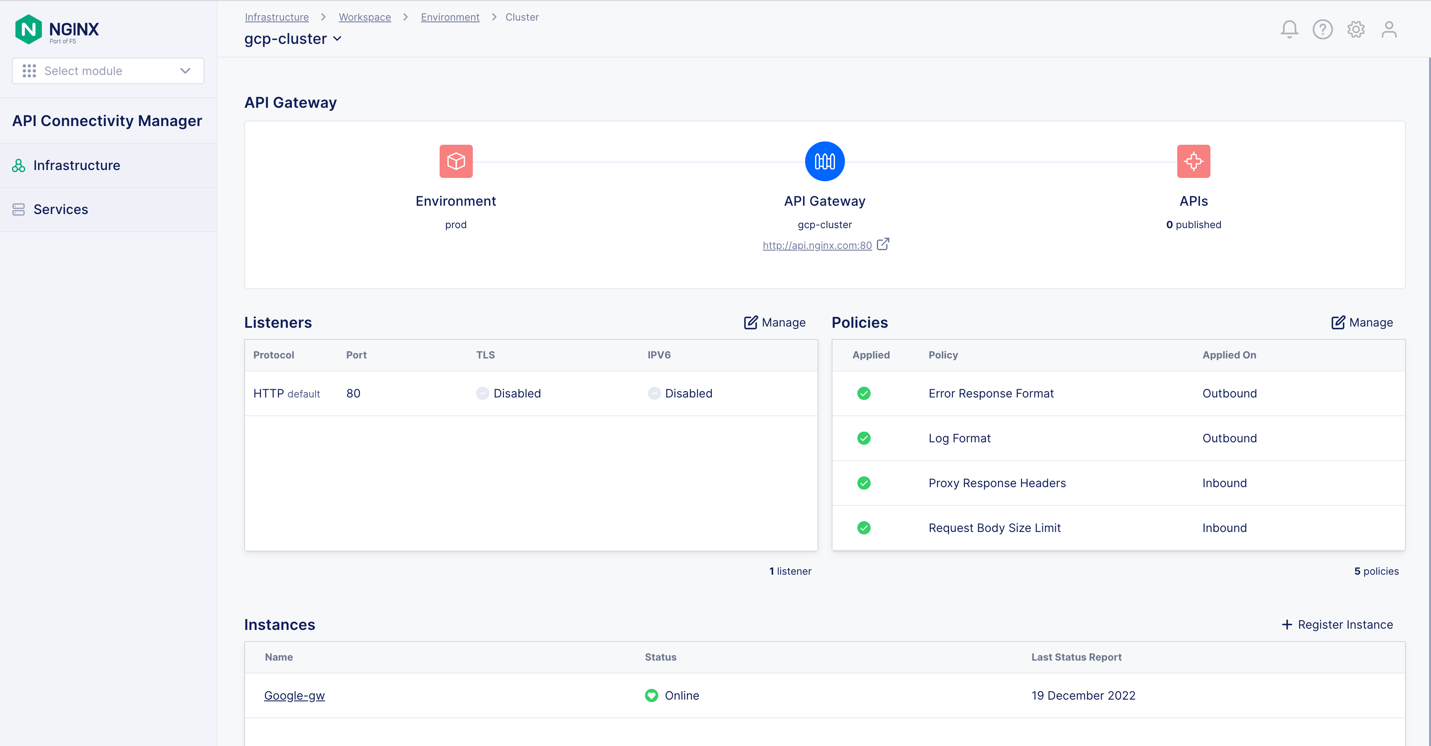Image resolution: width=1431 pixels, height=746 pixels.
Task: Click the notifications bell icon
Action: [1289, 29]
